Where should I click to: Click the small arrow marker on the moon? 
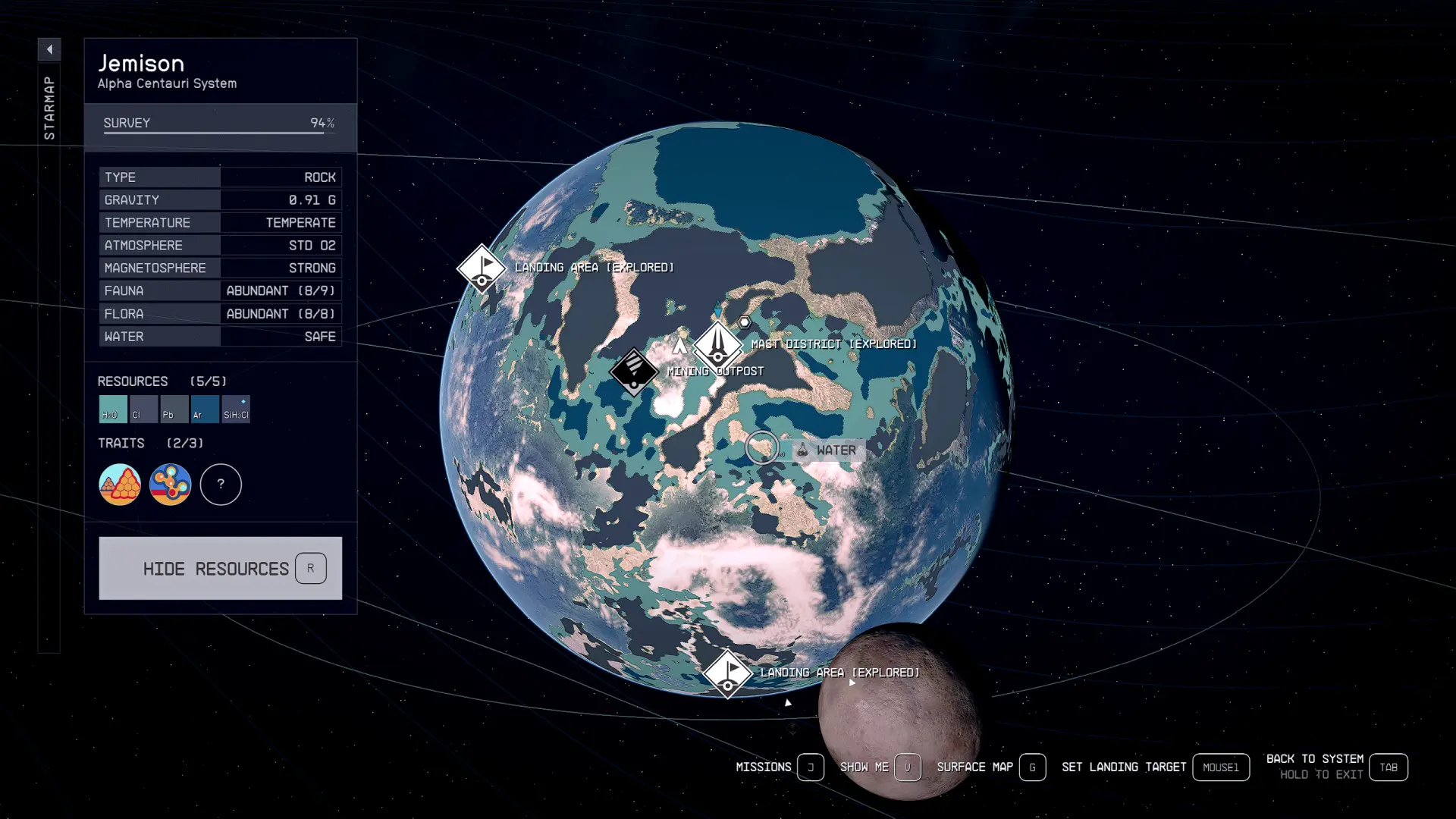[852, 683]
